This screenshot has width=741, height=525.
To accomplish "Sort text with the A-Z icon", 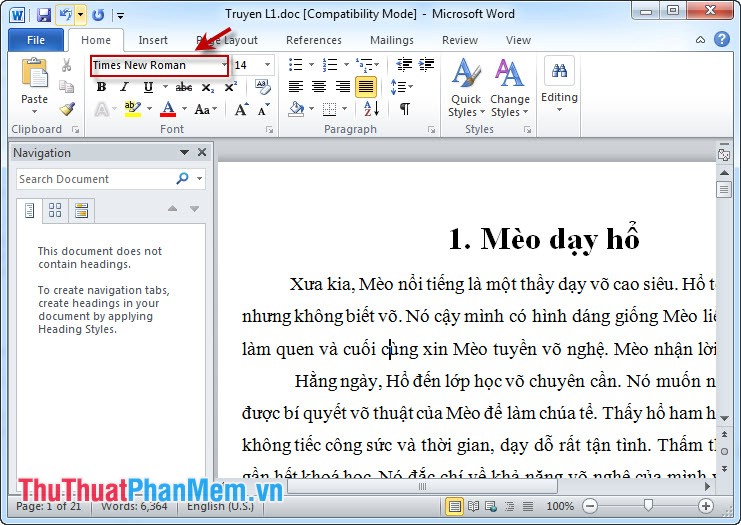I will 371,109.
